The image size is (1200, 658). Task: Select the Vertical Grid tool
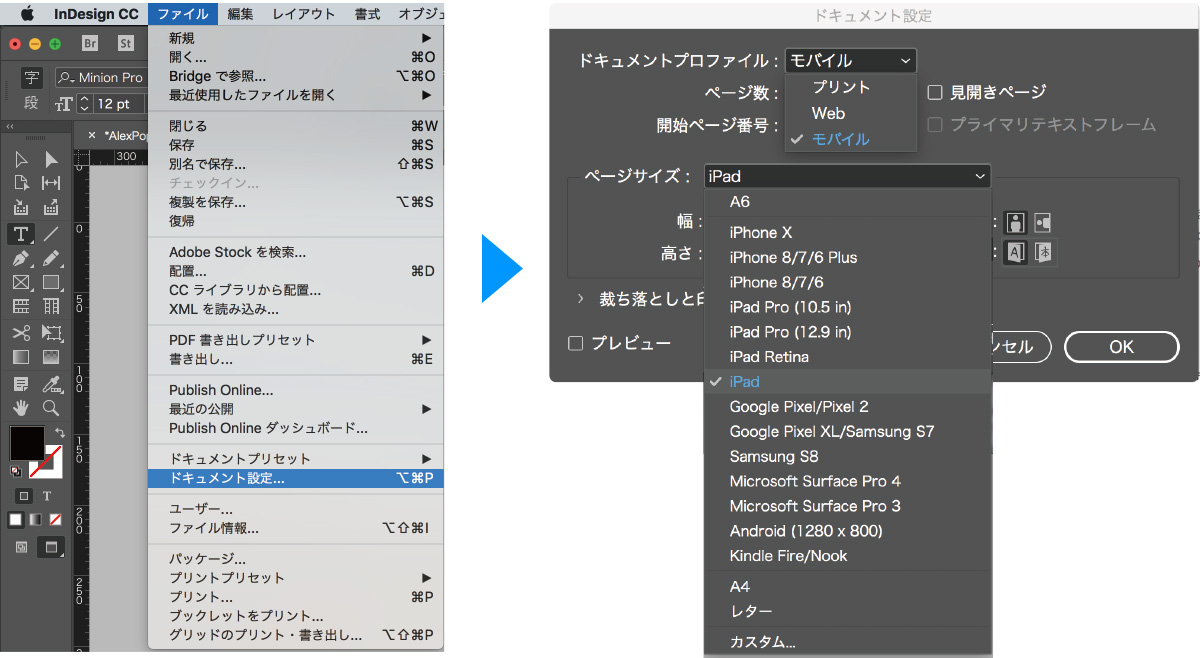coord(51,307)
